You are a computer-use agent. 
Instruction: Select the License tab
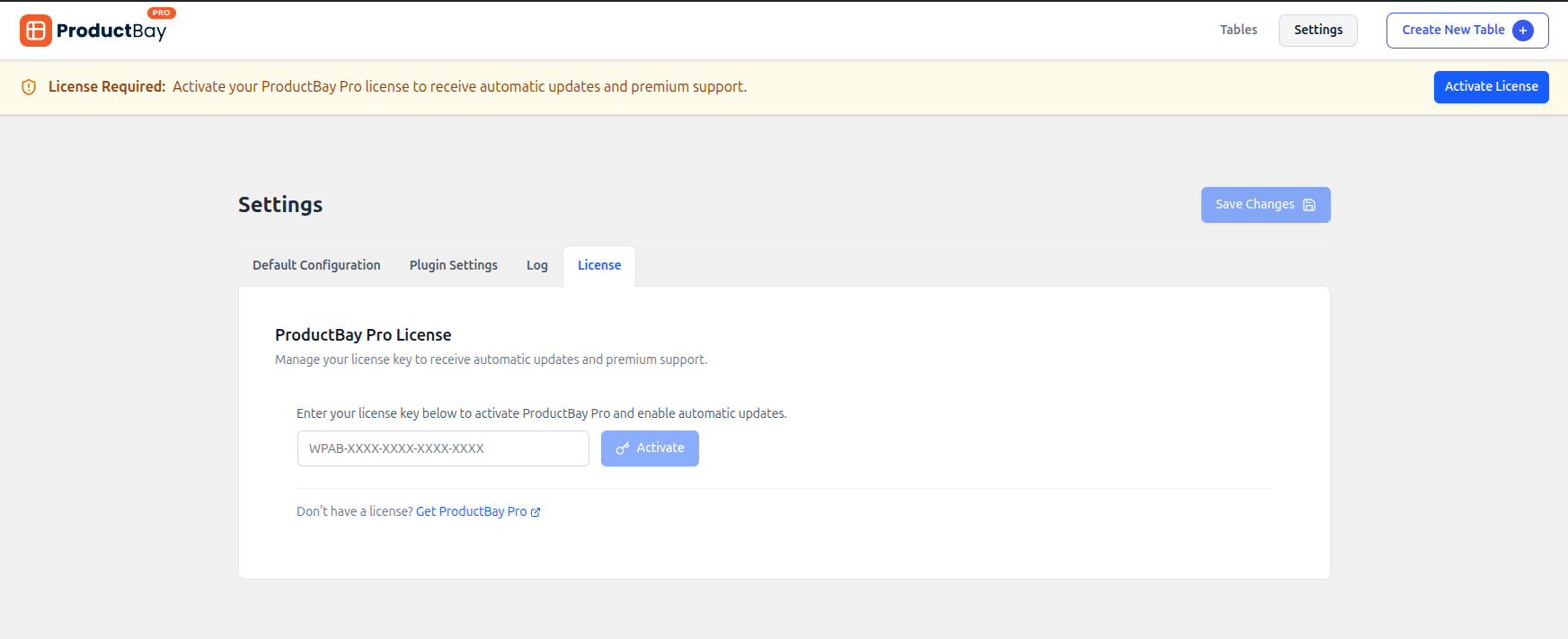(599, 265)
